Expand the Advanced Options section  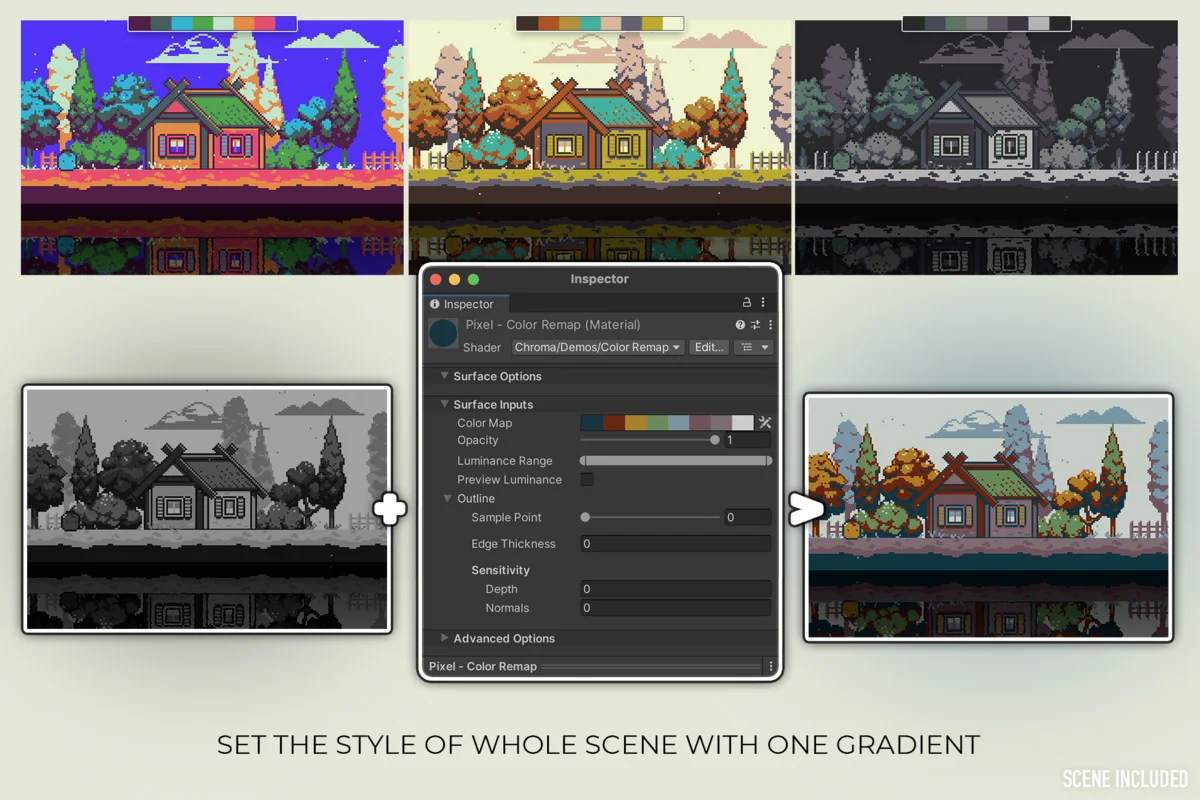tap(445, 638)
